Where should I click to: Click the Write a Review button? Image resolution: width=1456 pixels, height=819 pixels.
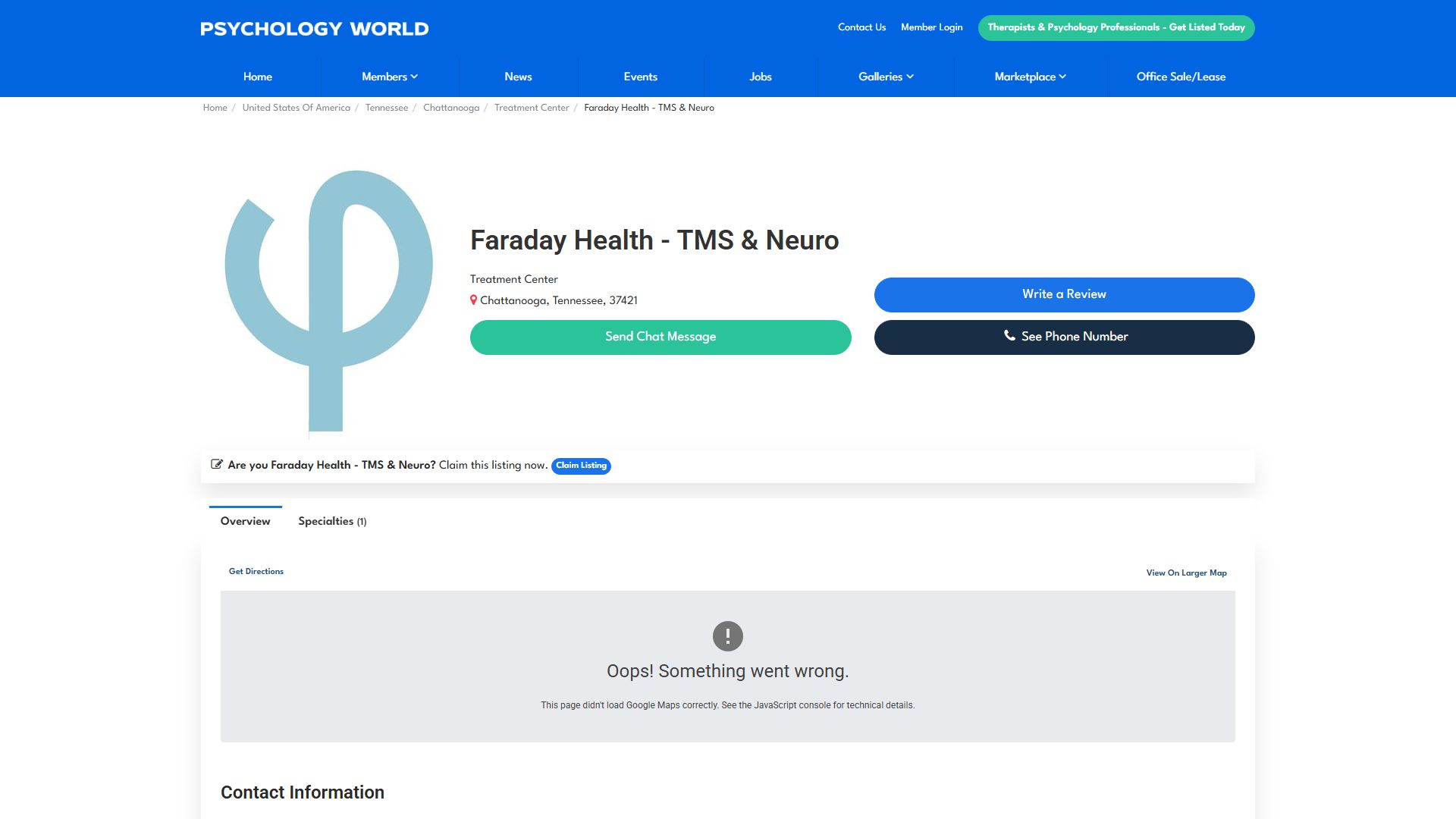1064,294
